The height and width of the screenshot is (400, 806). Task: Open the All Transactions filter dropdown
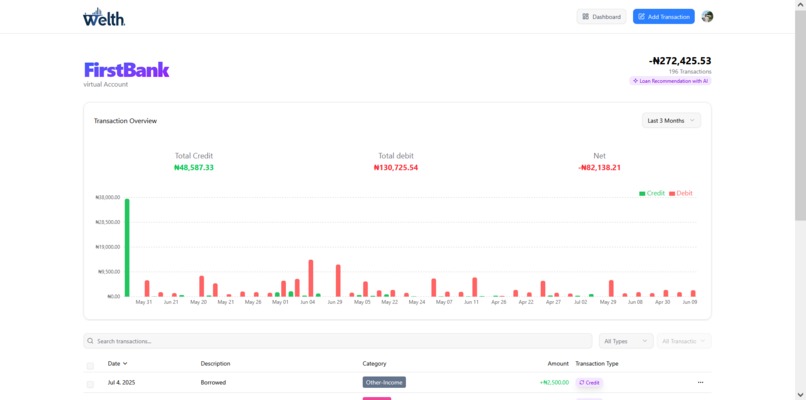tap(684, 341)
